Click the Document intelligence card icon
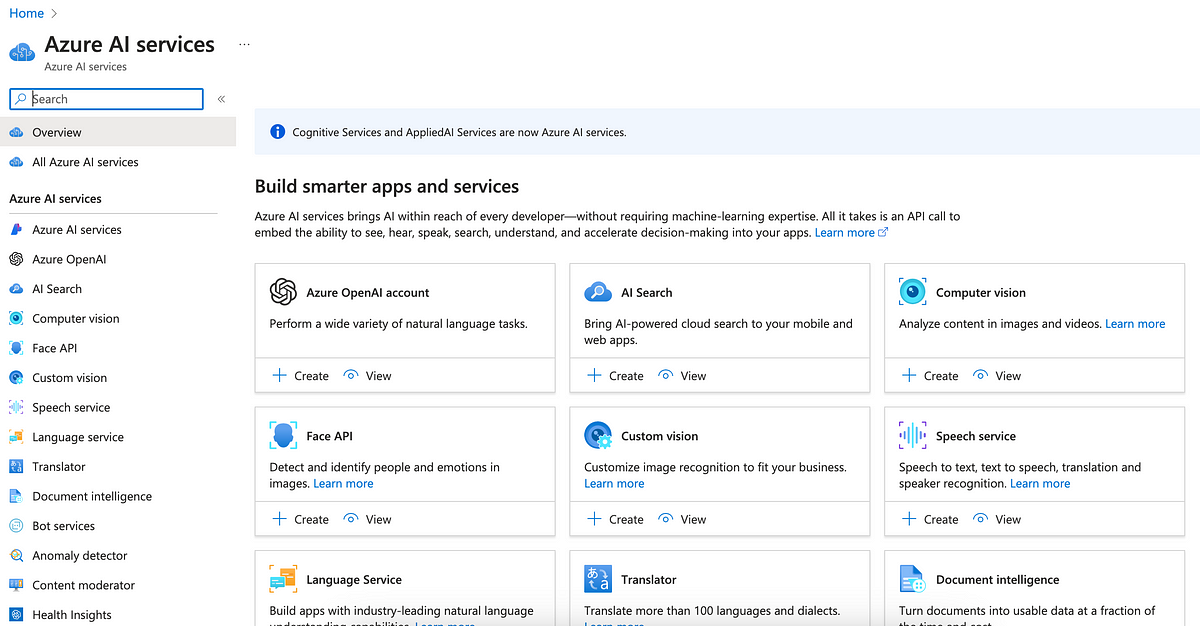The width and height of the screenshot is (1200, 626). click(912, 579)
